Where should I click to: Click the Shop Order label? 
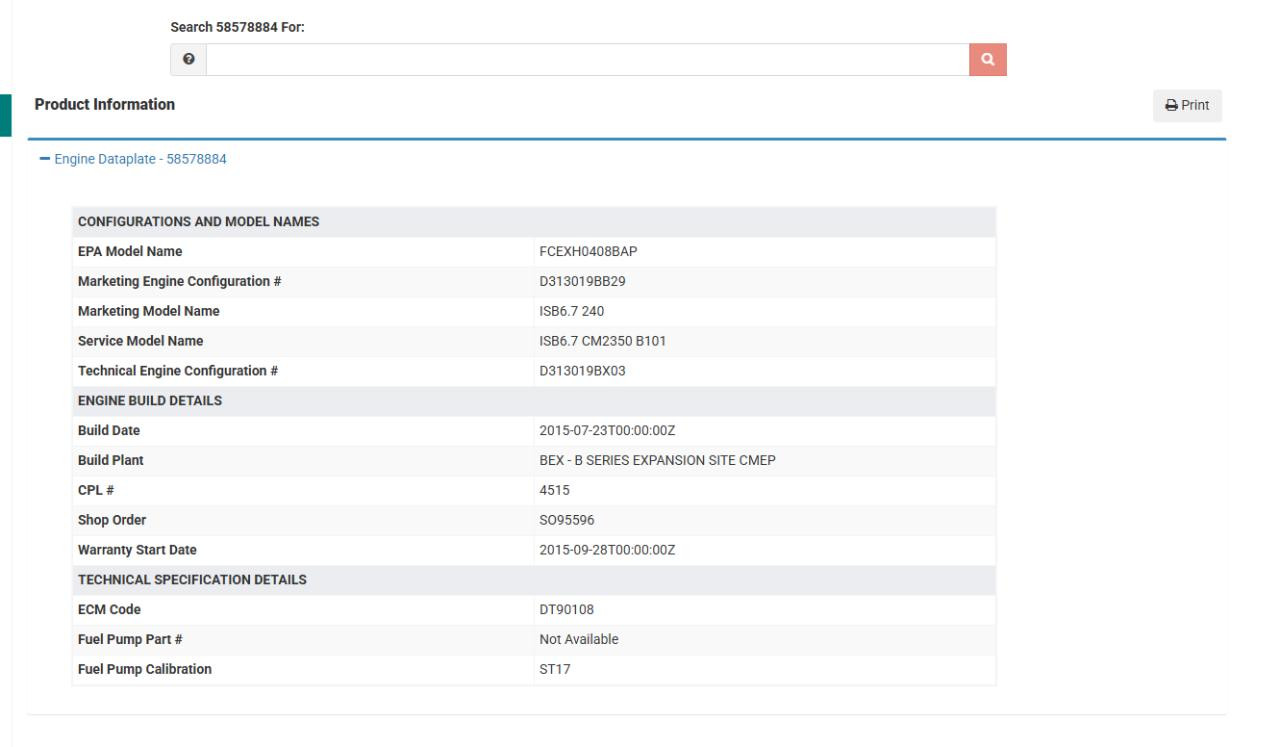(x=112, y=521)
